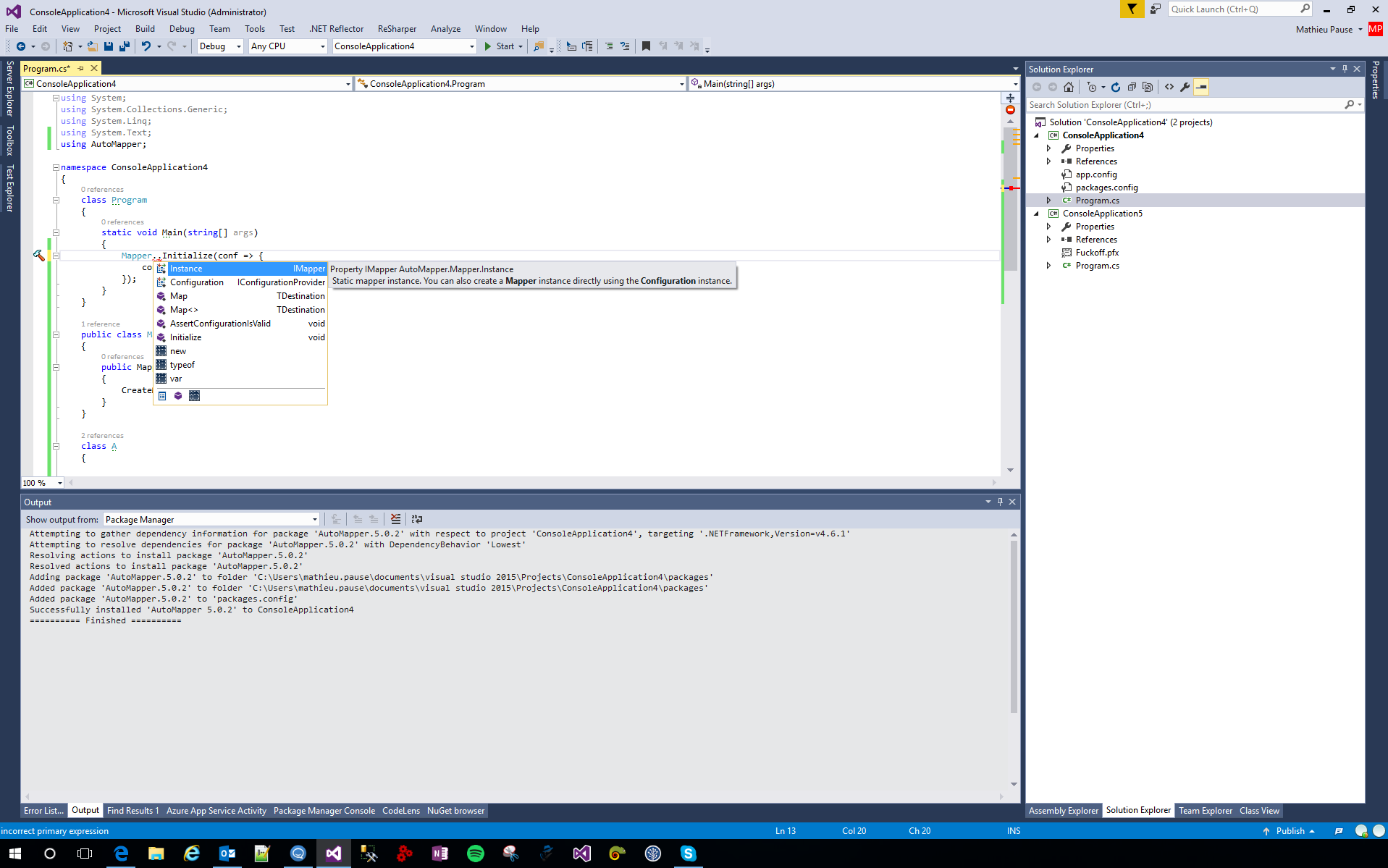Image resolution: width=1388 pixels, height=868 pixels.
Task: Click the New Project toolbar icon
Action: click(x=67, y=46)
